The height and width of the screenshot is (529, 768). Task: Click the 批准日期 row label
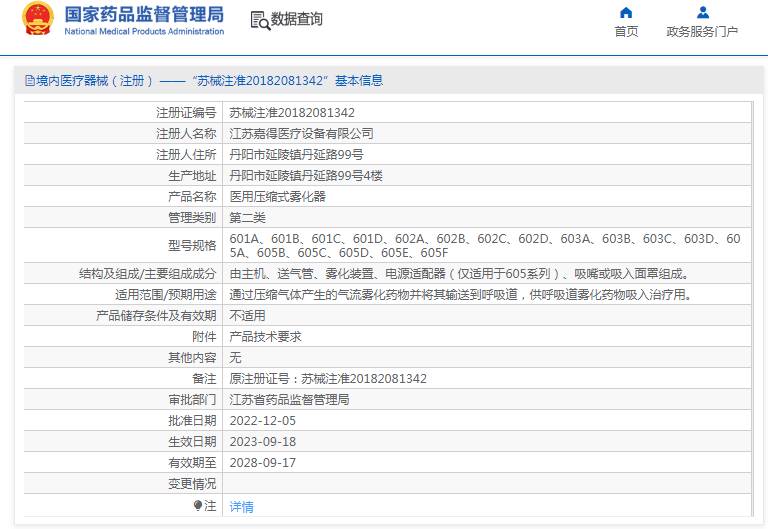pos(192,421)
